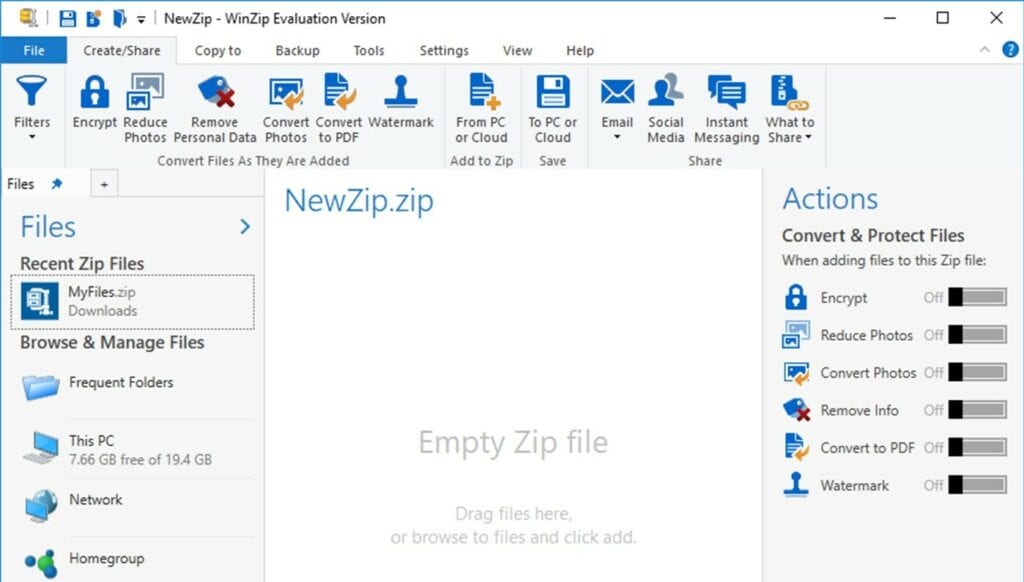This screenshot has height=582, width=1024.
Task: Click the Instant Messaging share icon
Action: (x=726, y=100)
